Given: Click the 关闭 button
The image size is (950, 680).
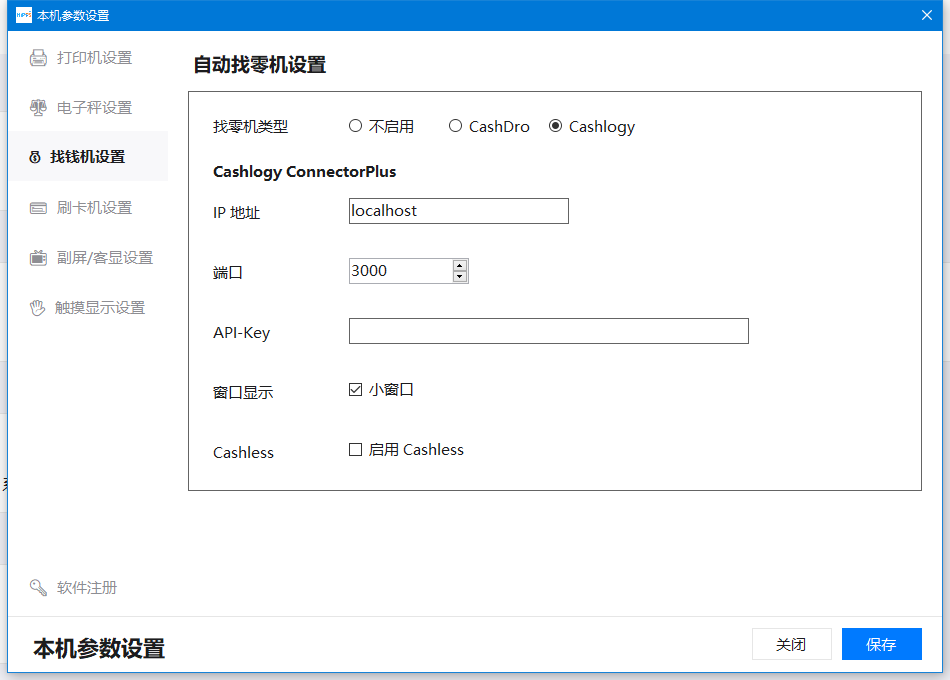Looking at the screenshot, I should click(792, 644).
